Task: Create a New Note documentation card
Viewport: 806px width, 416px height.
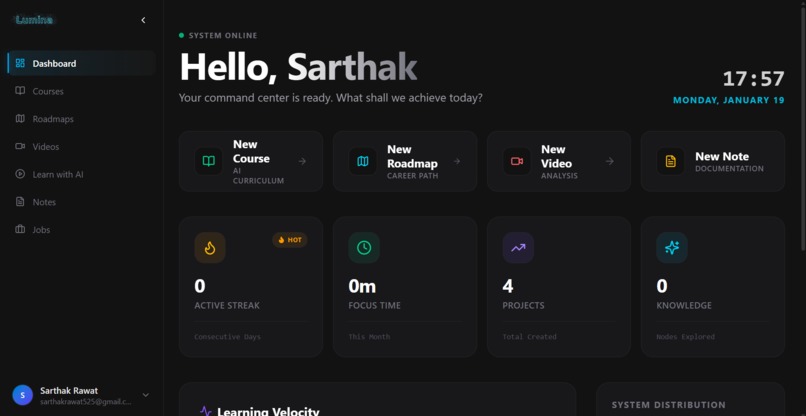Action: (713, 161)
